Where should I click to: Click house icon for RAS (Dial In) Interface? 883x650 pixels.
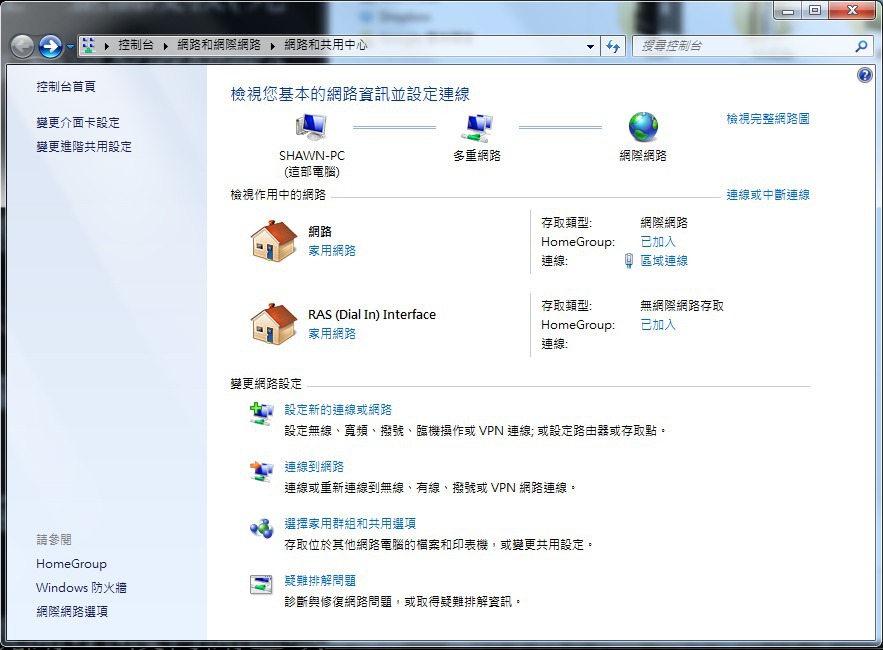274,324
